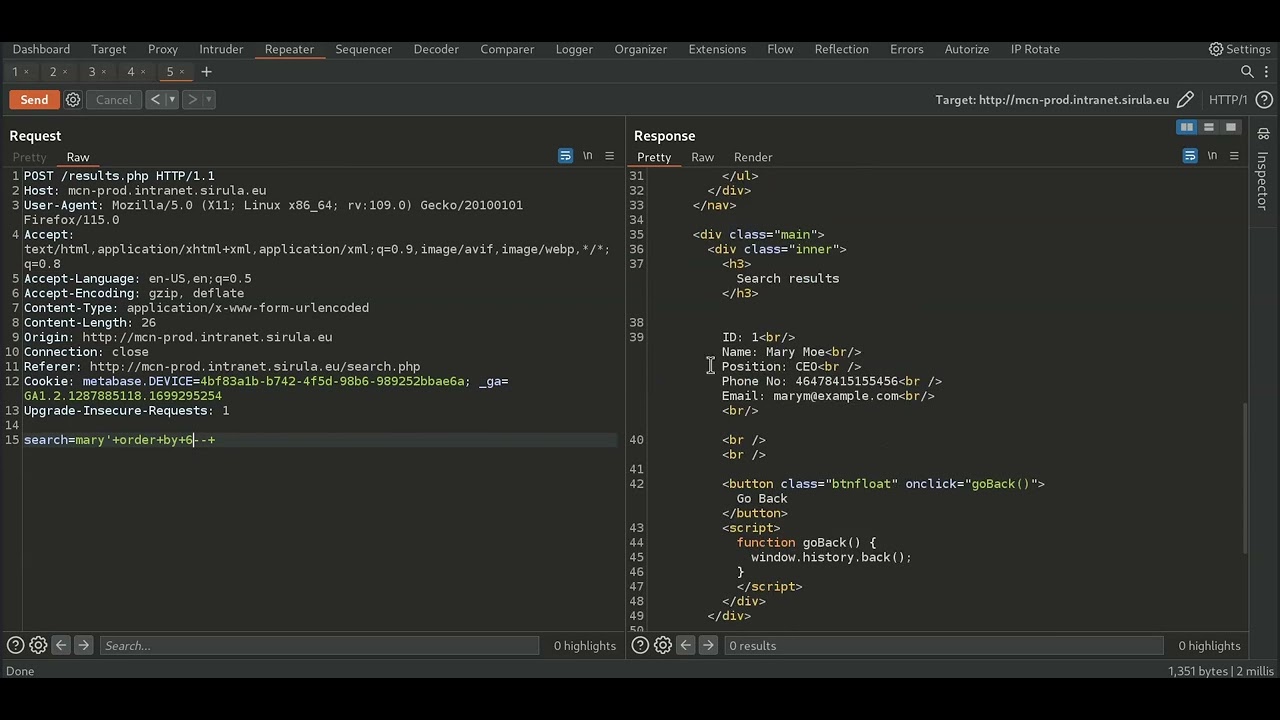Switch to the Autorize tab
Image resolution: width=1280 pixels, height=720 pixels.
[x=967, y=49]
